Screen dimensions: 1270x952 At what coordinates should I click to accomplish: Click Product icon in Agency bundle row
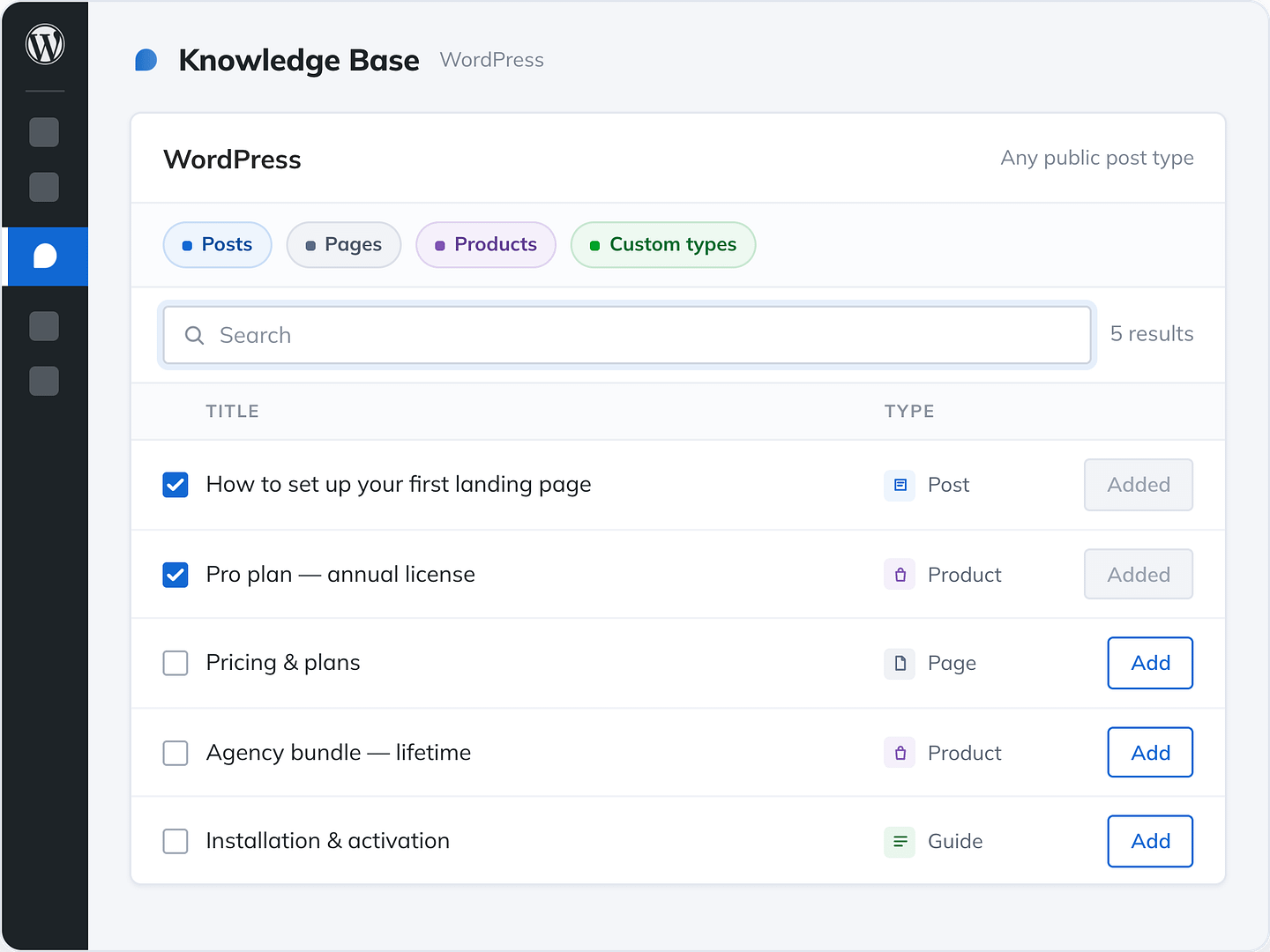[x=900, y=753]
